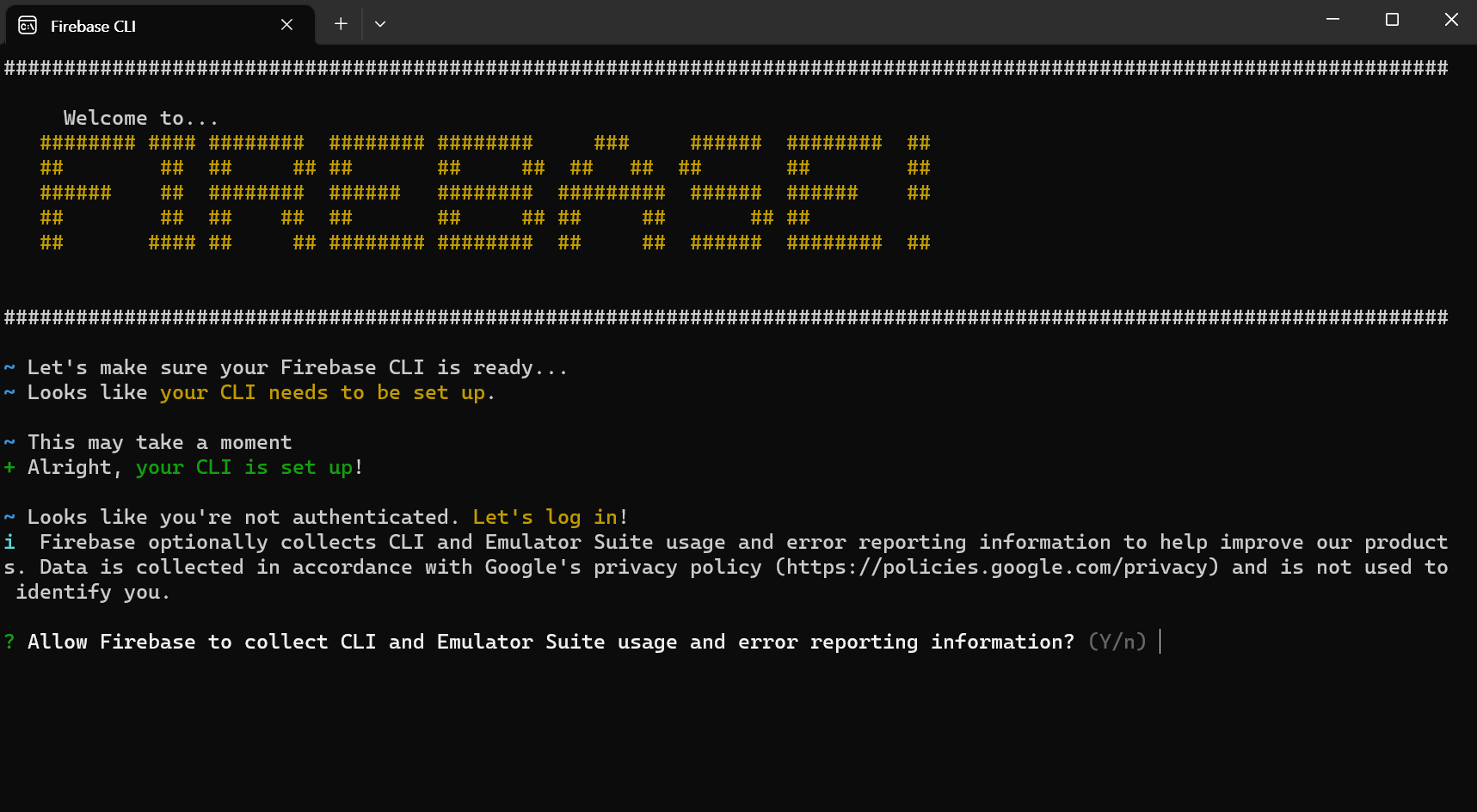
Task: Maximize the terminal window
Action: (1392, 19)
